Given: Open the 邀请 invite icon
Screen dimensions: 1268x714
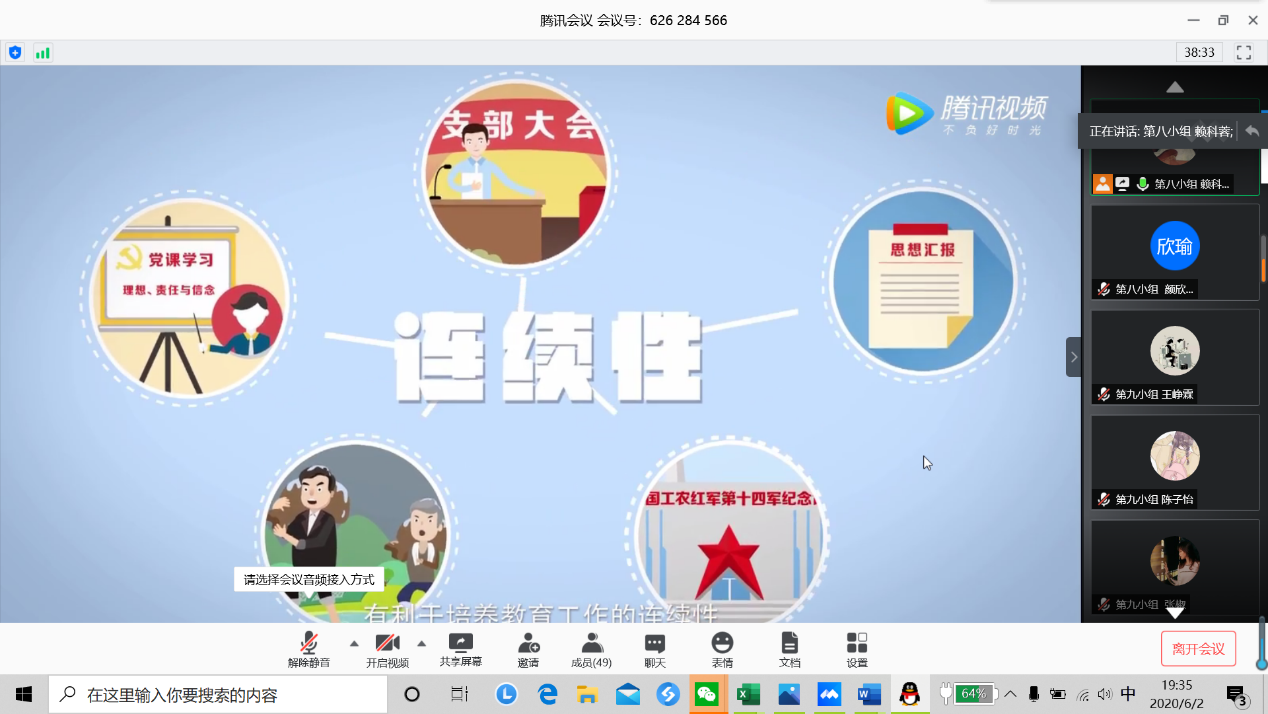Looking at the screenshot, I should (528, 648).
